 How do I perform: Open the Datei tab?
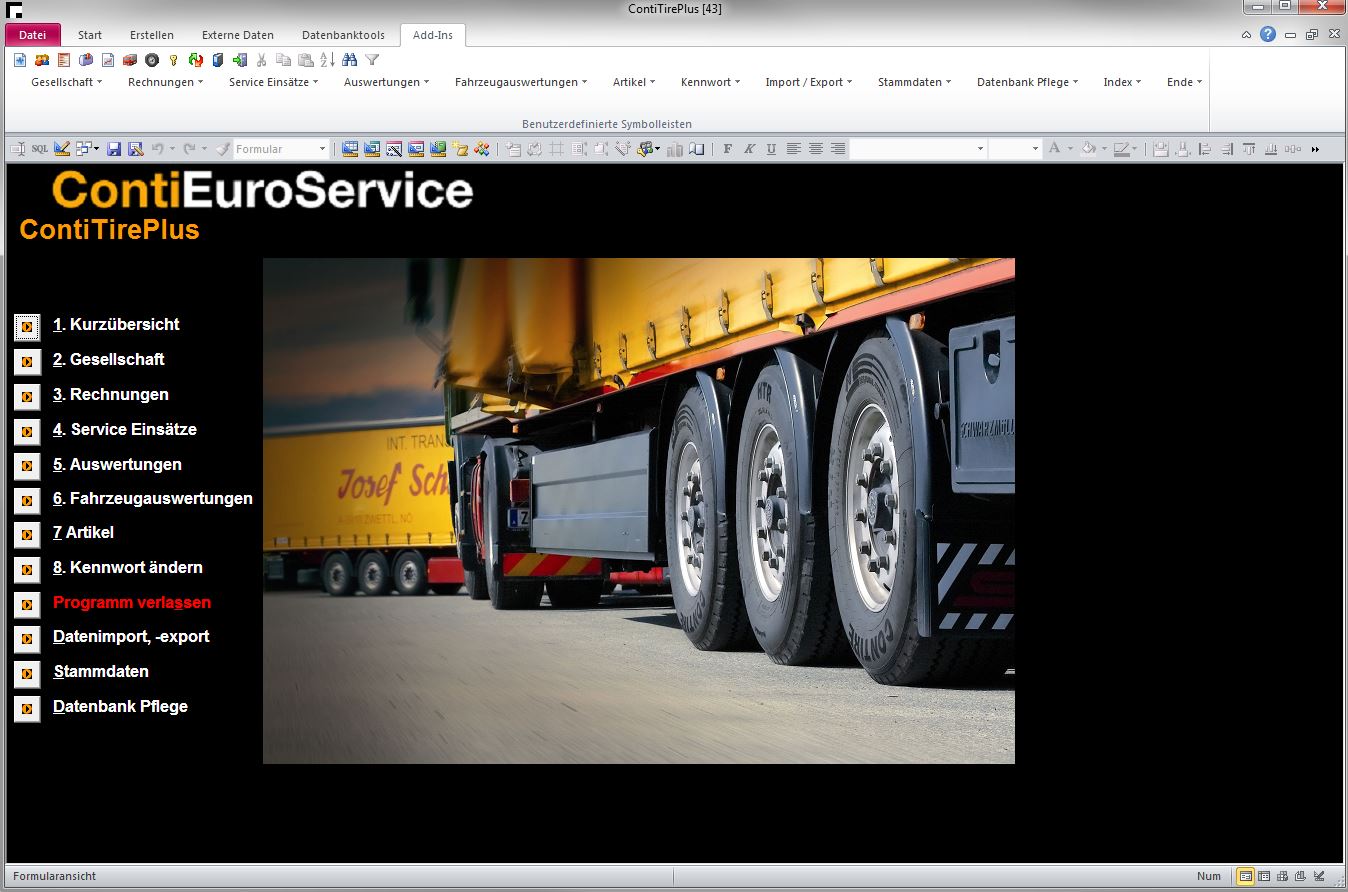[x=33, y=35]
